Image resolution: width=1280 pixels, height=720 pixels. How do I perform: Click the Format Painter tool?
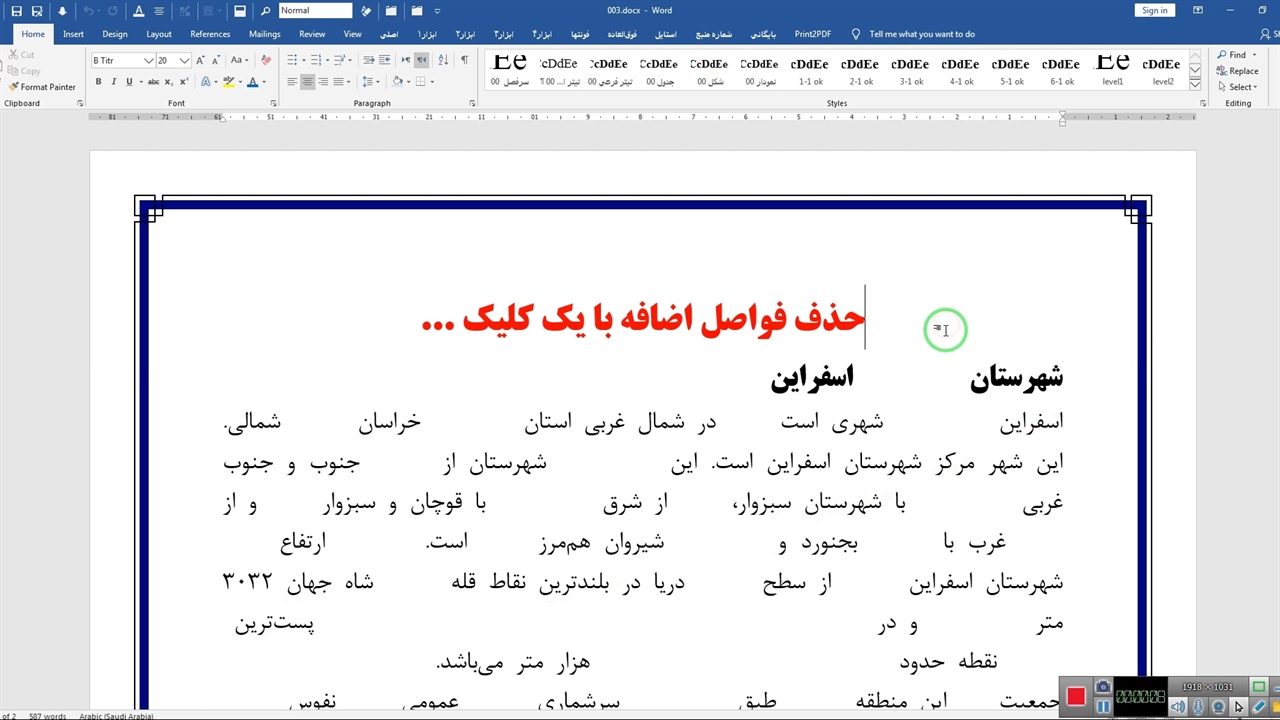pos(42,87)
